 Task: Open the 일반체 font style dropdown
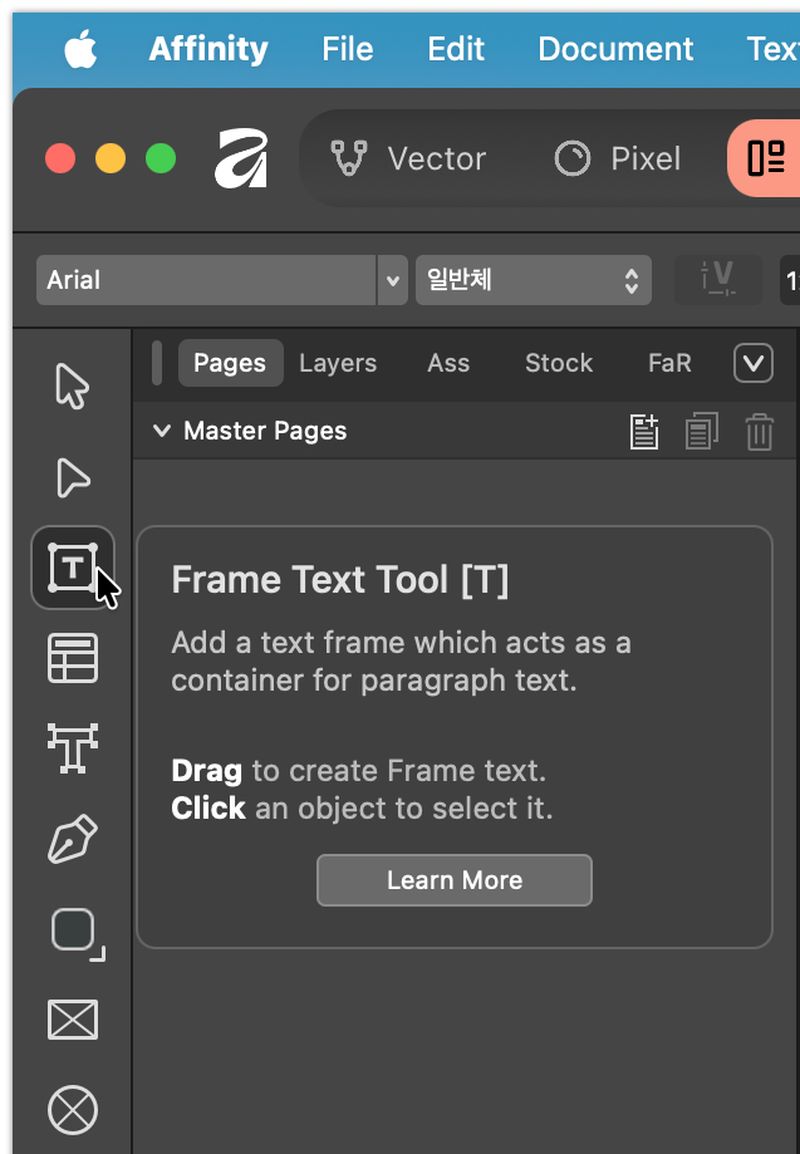[533, 280]
